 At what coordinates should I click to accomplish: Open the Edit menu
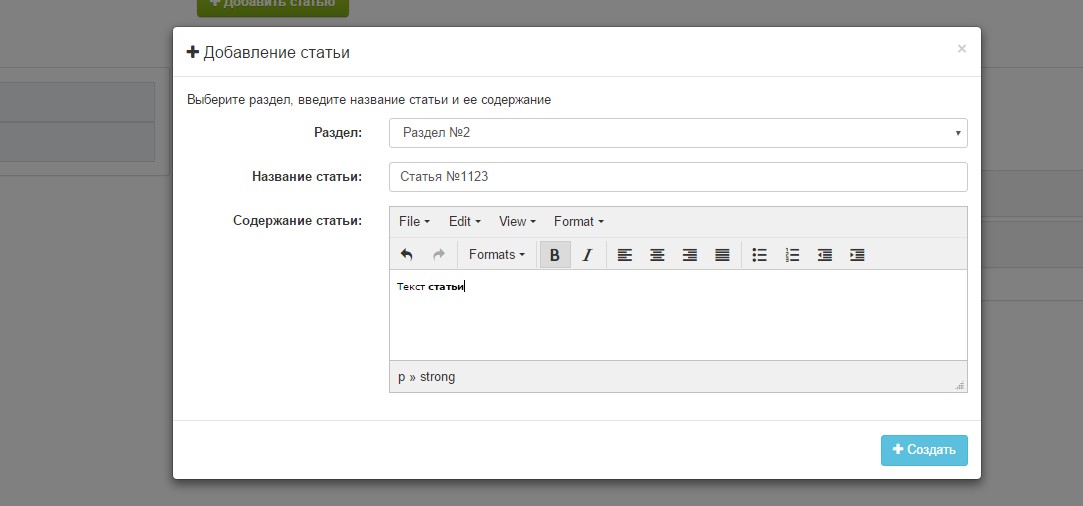464,222
